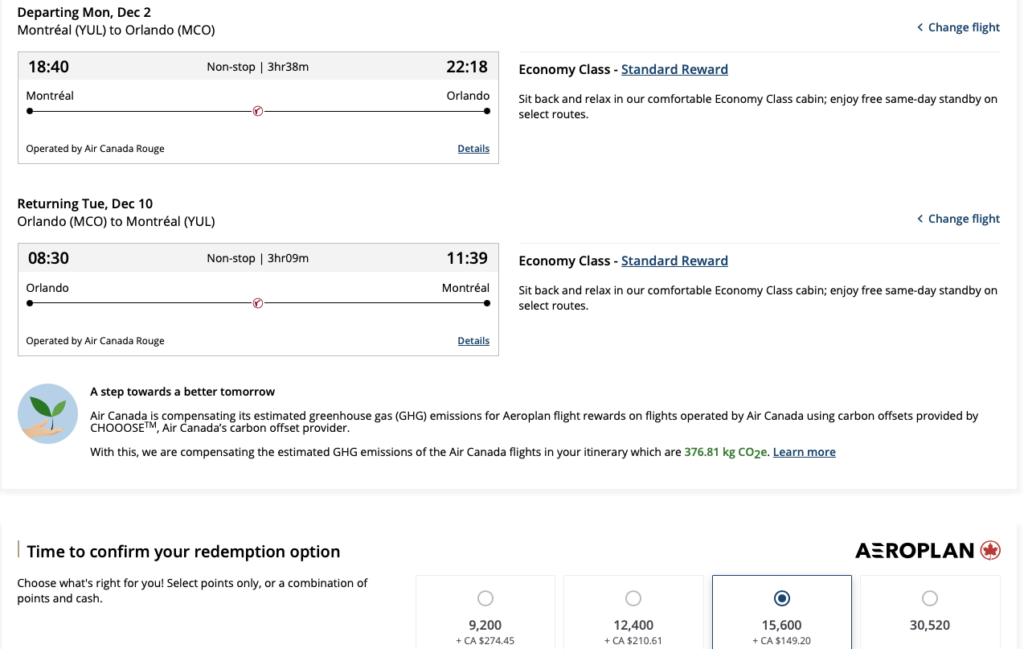Change the departing flight on Dec 2
Image resolution: width=1024 pixels, height=649 pixels.
[x=963, y=28]
